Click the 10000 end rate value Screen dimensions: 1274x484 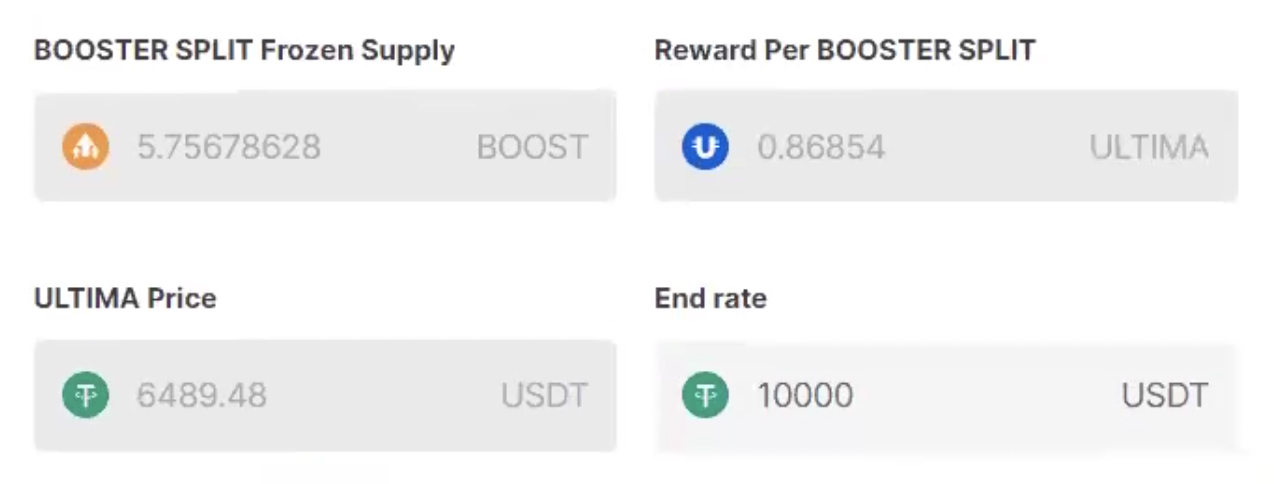(805, 395)
